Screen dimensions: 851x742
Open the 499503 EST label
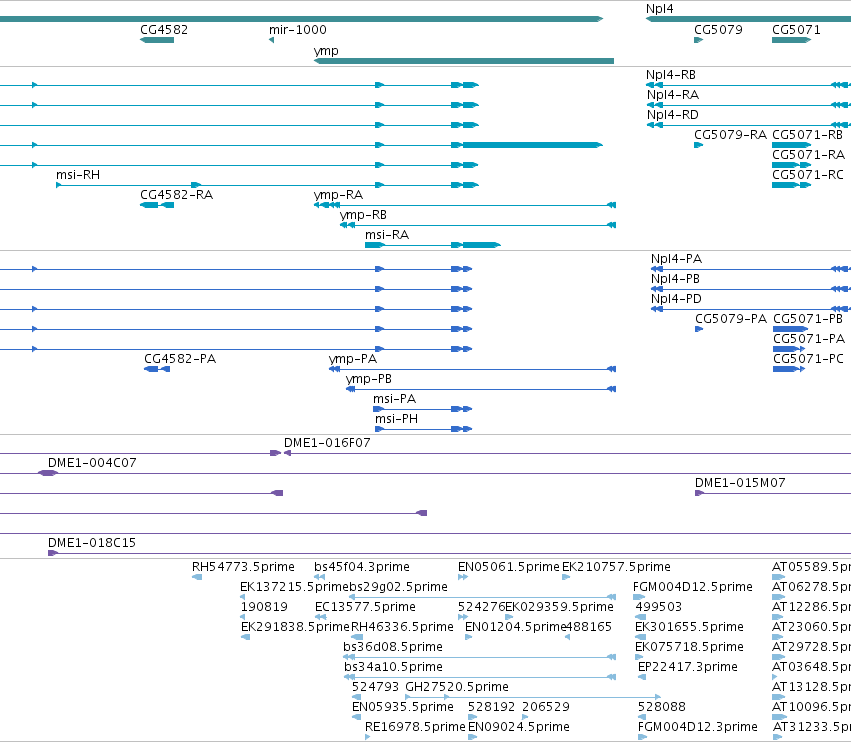pyautogui.click(x=658, y=607)
